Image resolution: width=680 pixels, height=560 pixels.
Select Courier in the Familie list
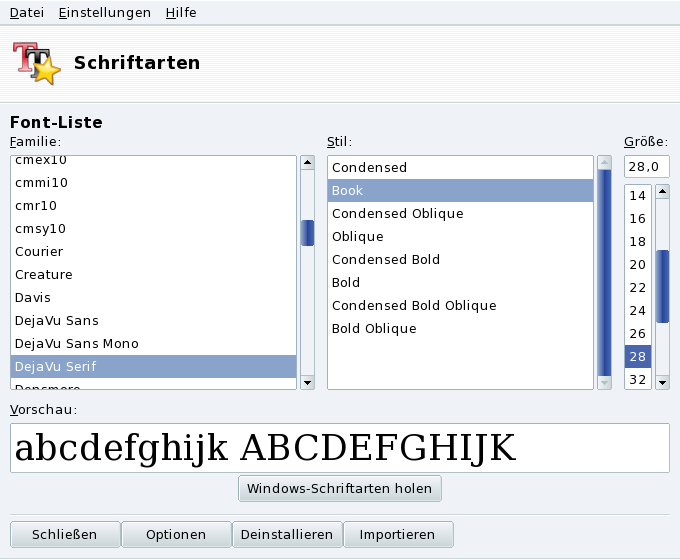click(x=39, y=251)
